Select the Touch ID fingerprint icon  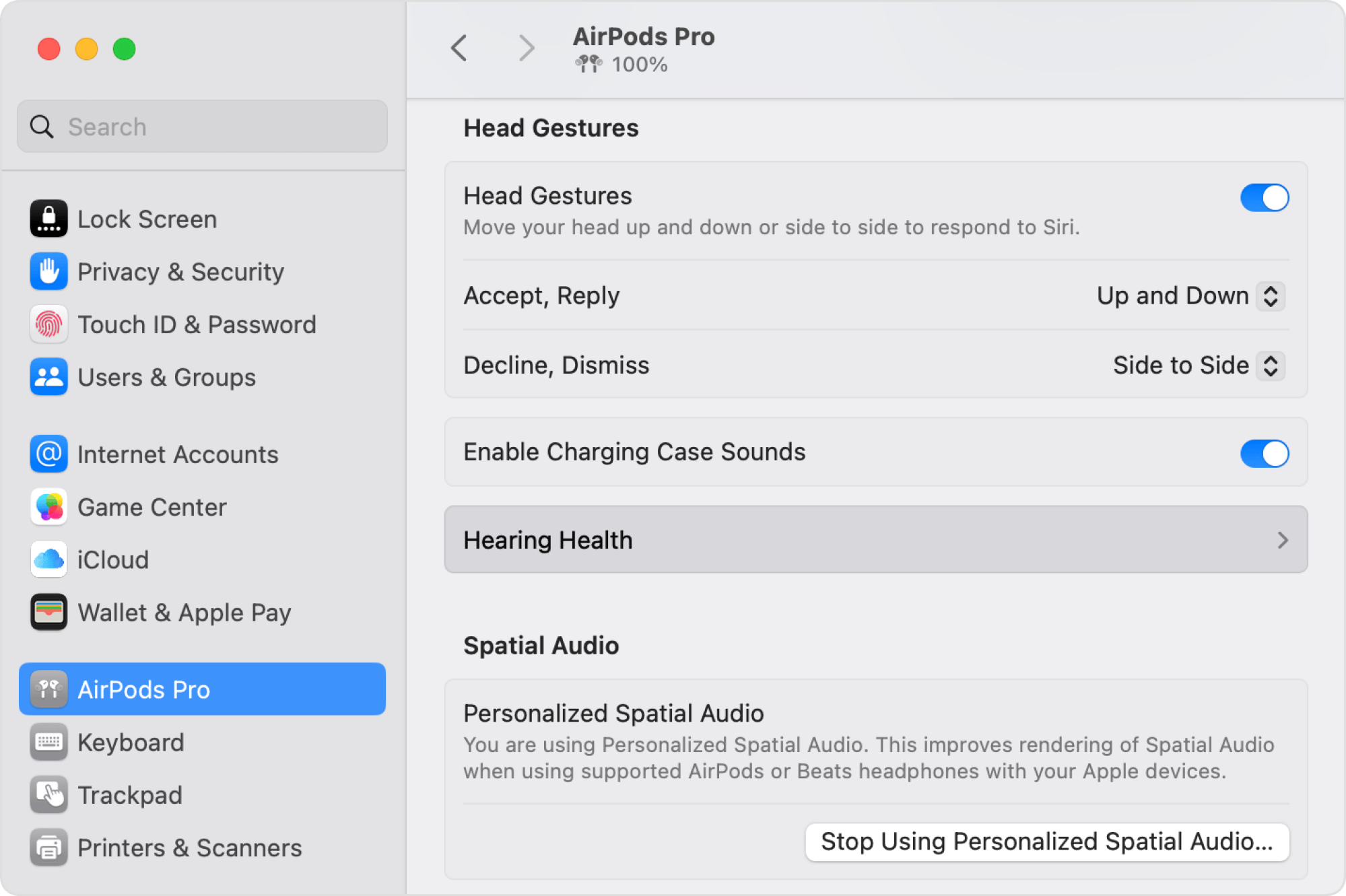click(48, 324)
